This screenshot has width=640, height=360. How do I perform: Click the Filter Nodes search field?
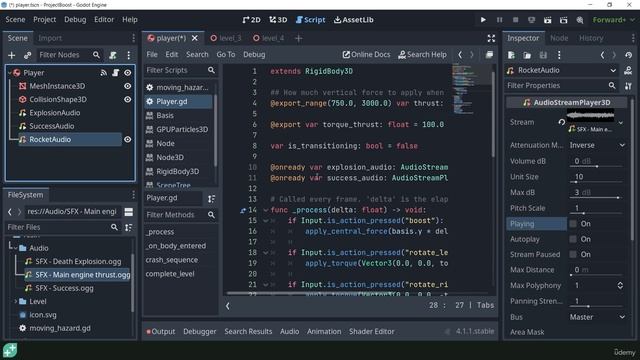(x=69, y=55)
